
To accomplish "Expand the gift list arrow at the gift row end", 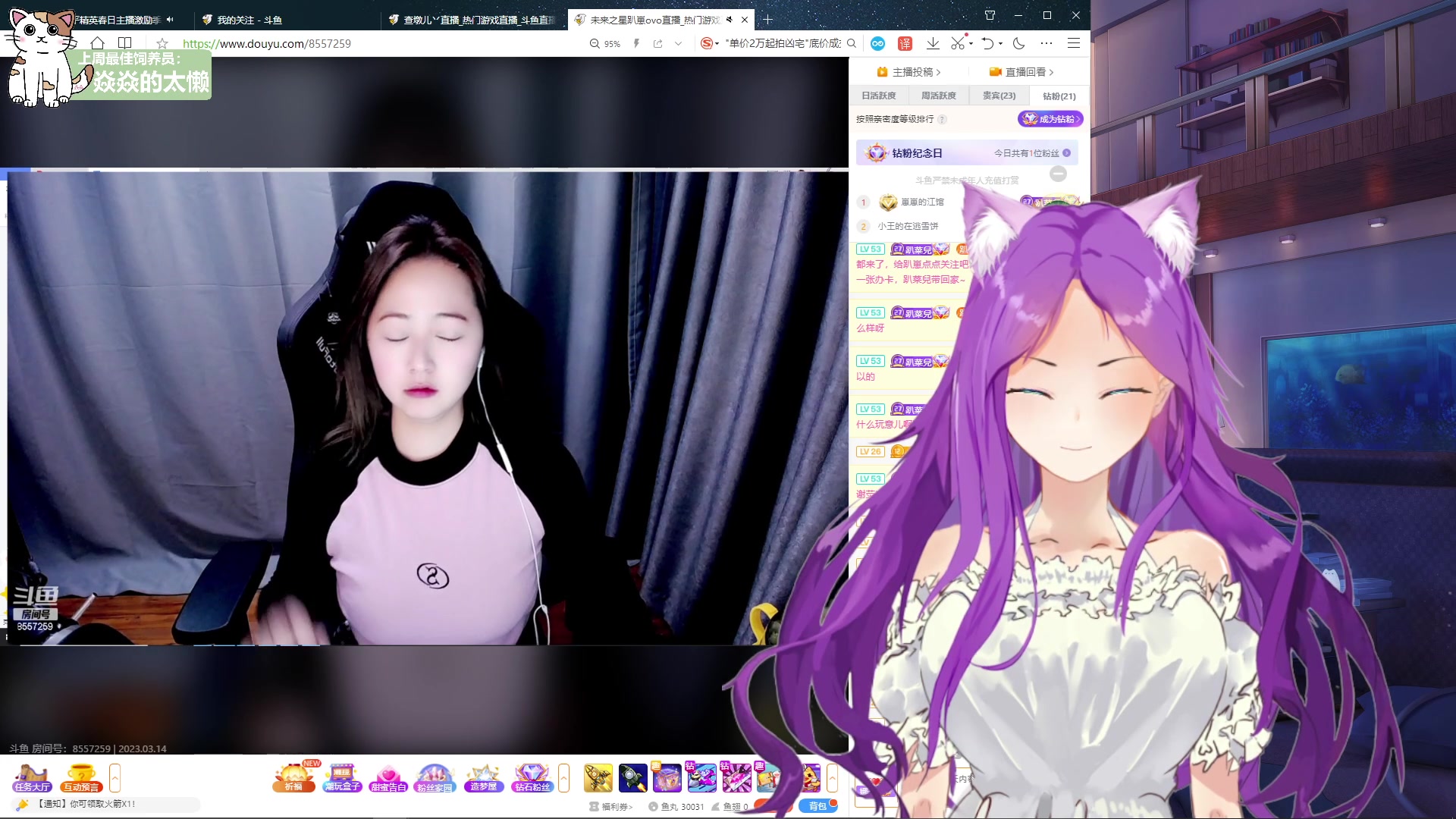I will coord(832,778).
